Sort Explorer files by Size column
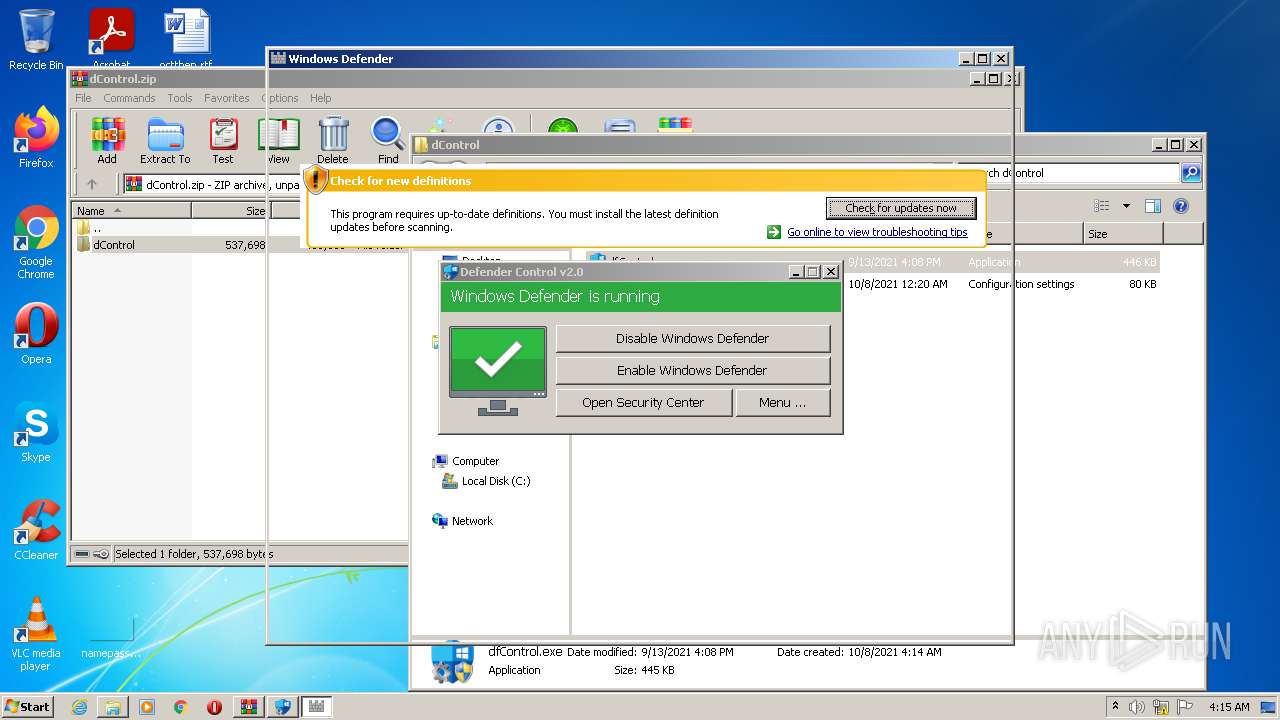This screenshot has height=720, width=1280. click(1123, 234)
